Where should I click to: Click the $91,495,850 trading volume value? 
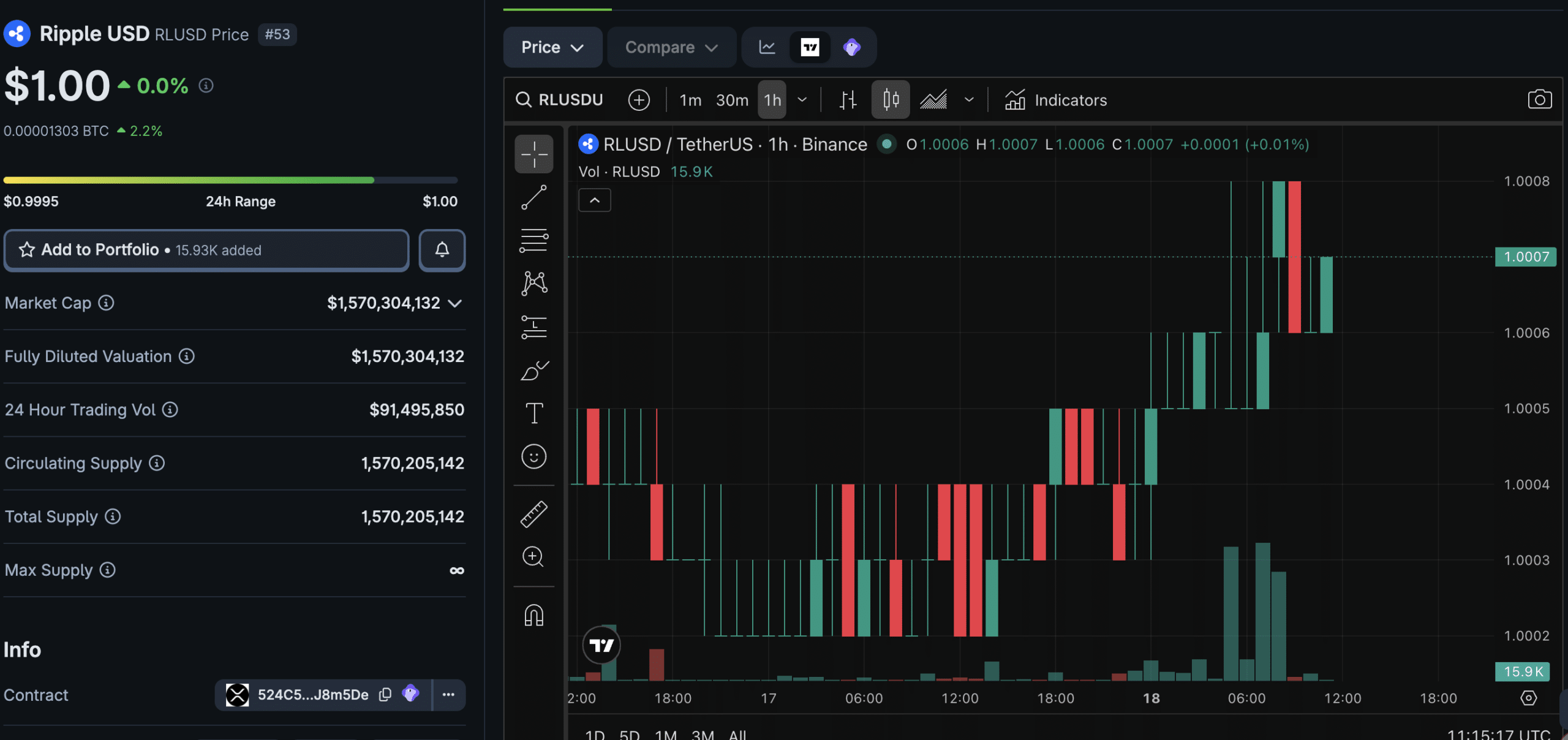click(x=417, y=409)
